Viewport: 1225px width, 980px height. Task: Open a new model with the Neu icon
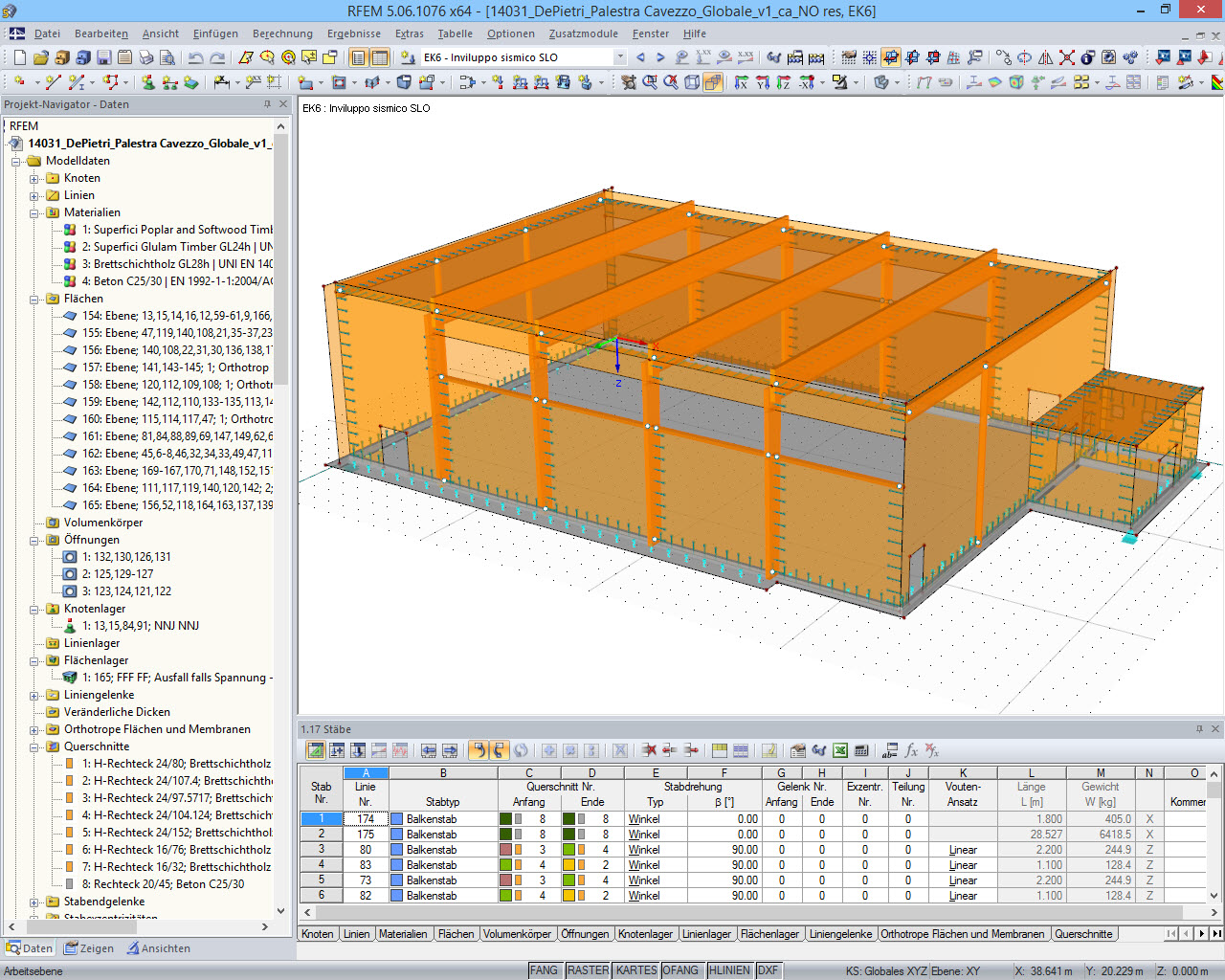click(20, 56)
